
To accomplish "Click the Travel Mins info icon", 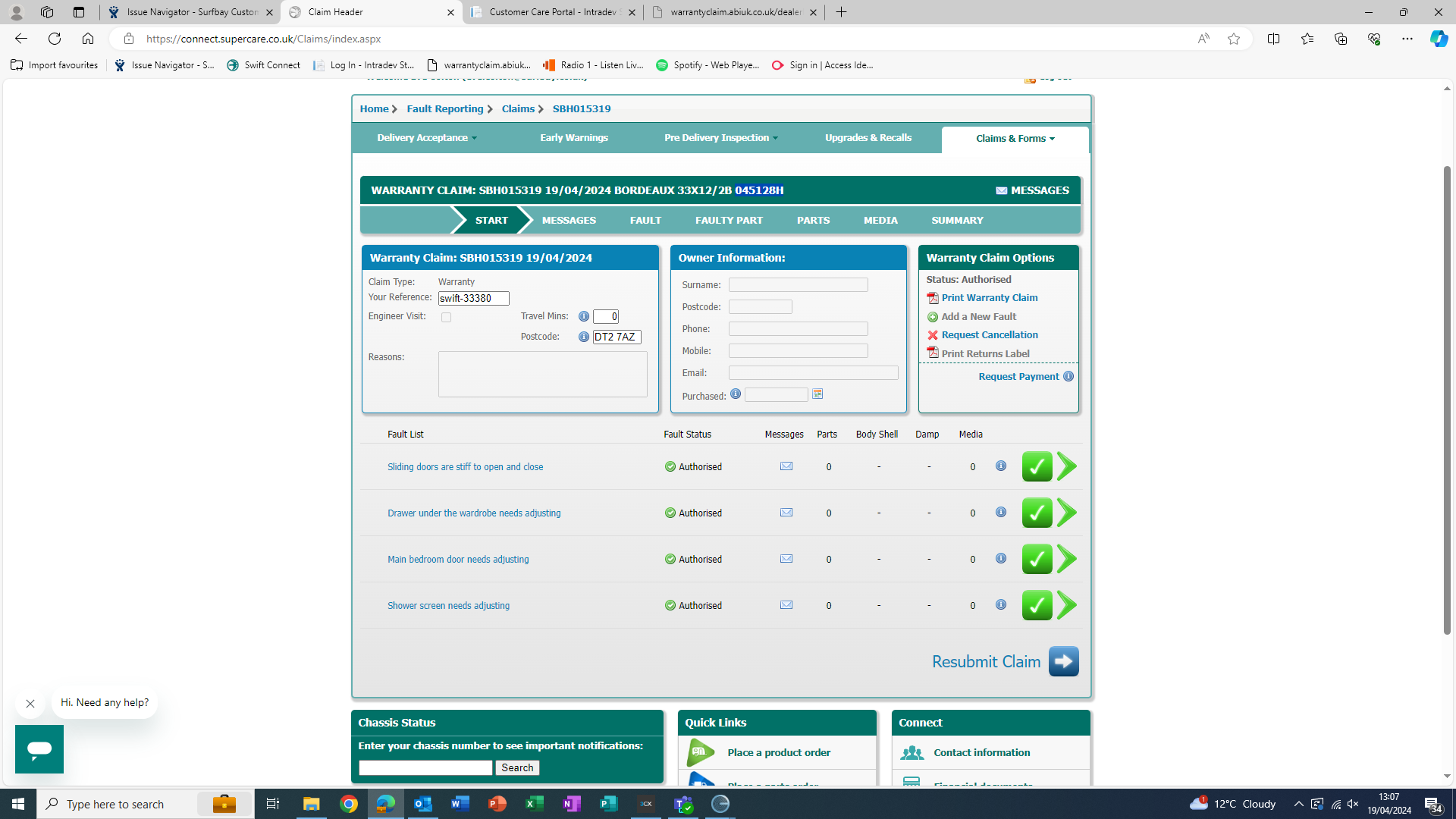I will [x=583, y=316].
